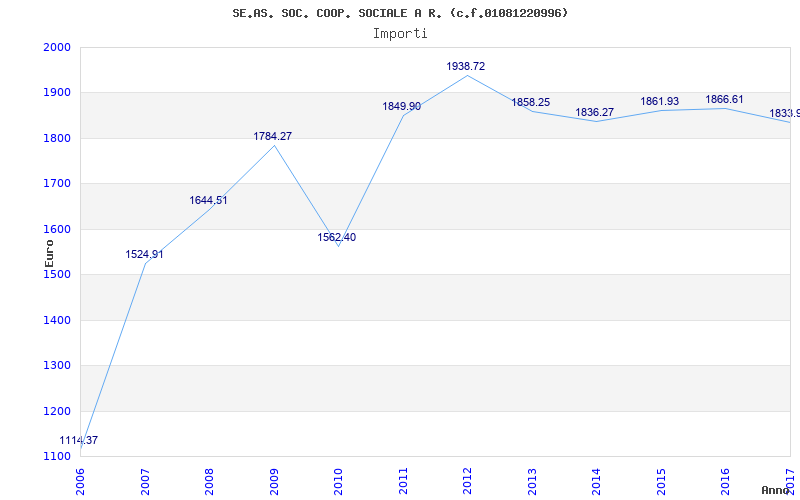Click the 1100 y-axis value
800x500 pixels.
point(57,457)
